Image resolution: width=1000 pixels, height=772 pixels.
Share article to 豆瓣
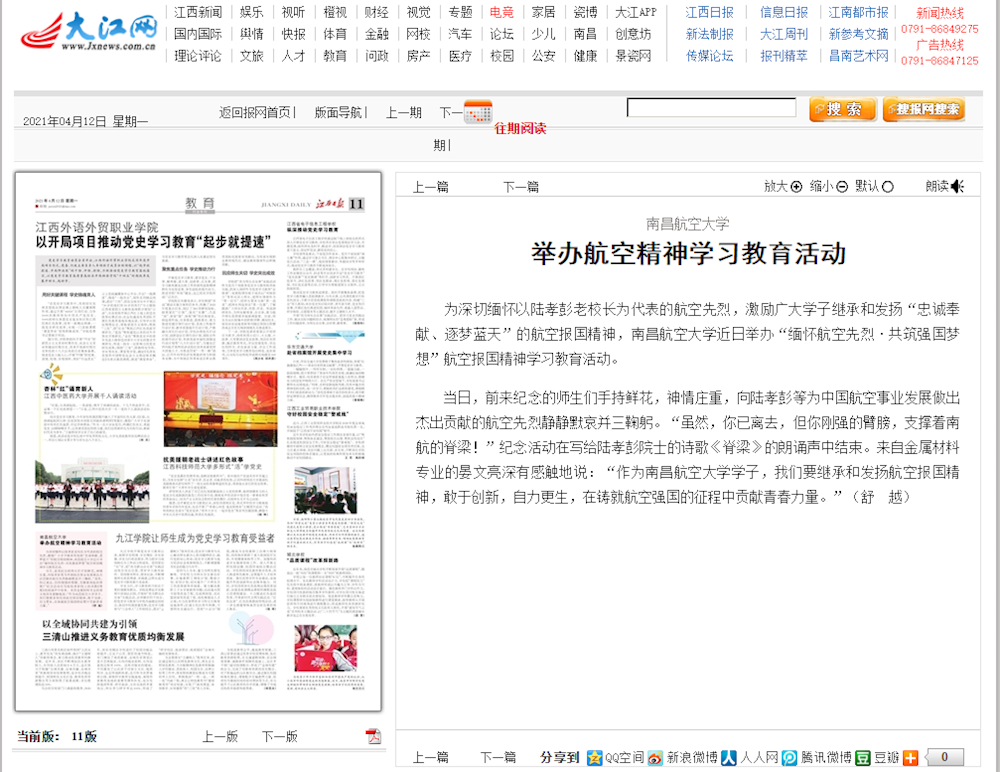click(x=863, y=757)
